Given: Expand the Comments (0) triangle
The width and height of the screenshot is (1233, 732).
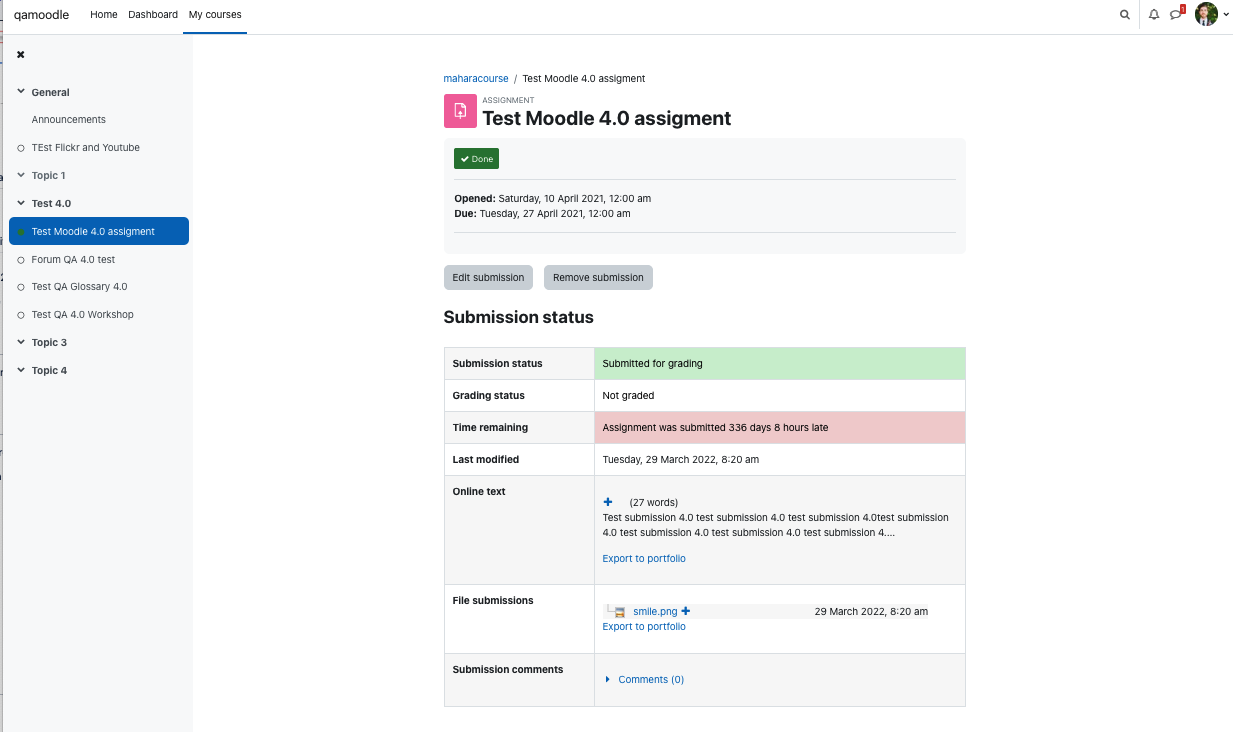Looking at the screenshot, I should coord(608,680).
